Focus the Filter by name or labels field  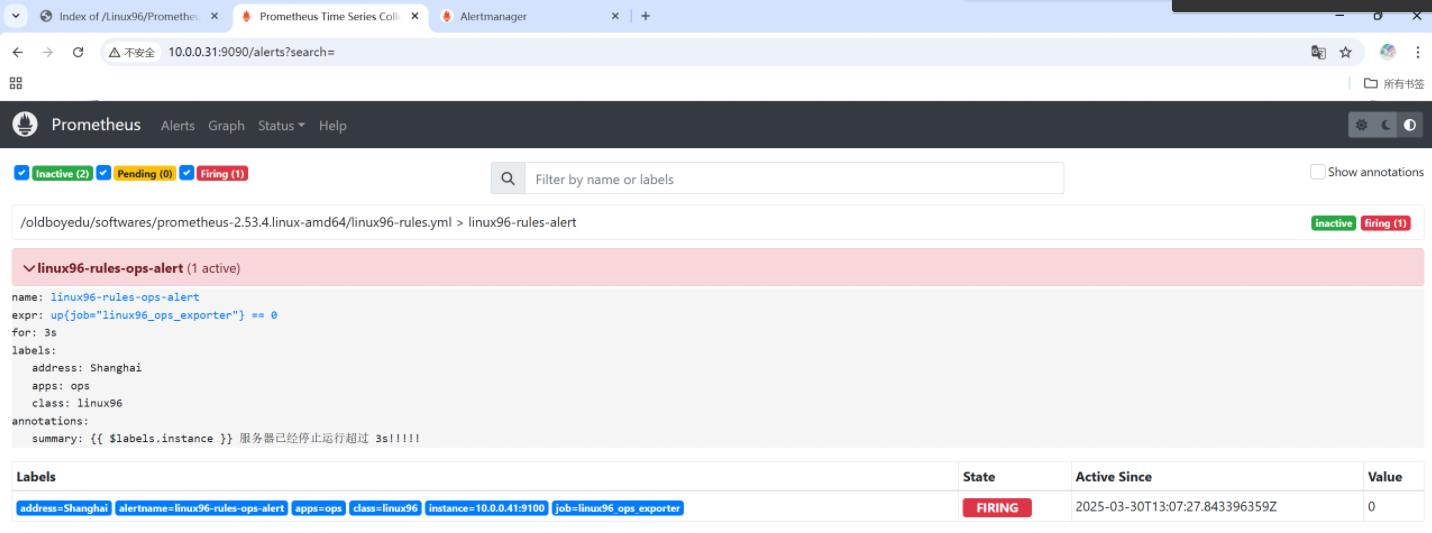click(794, 179)
